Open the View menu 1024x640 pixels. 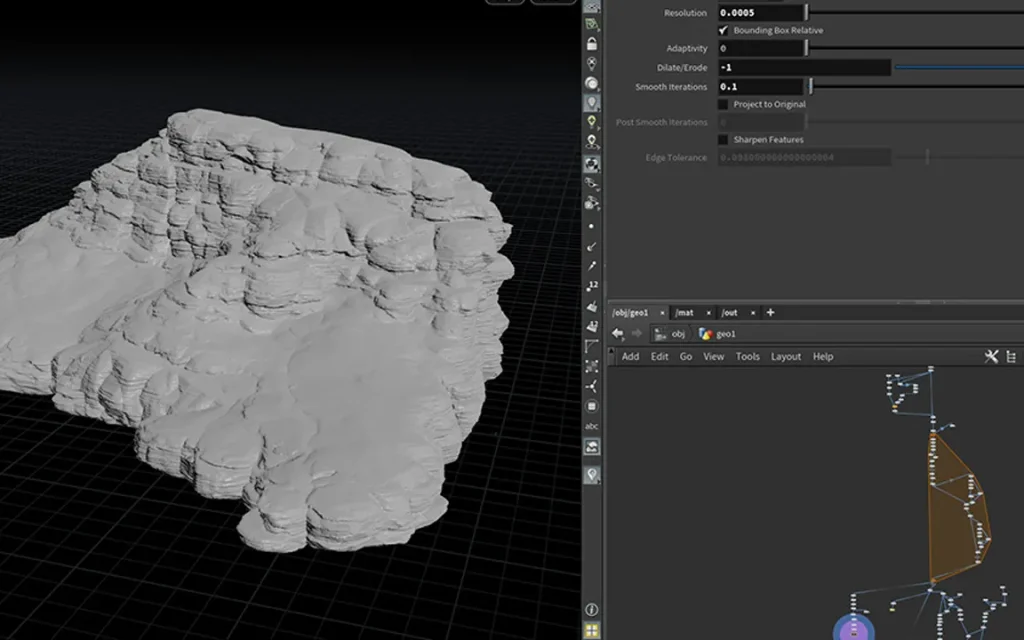point(714,357)
